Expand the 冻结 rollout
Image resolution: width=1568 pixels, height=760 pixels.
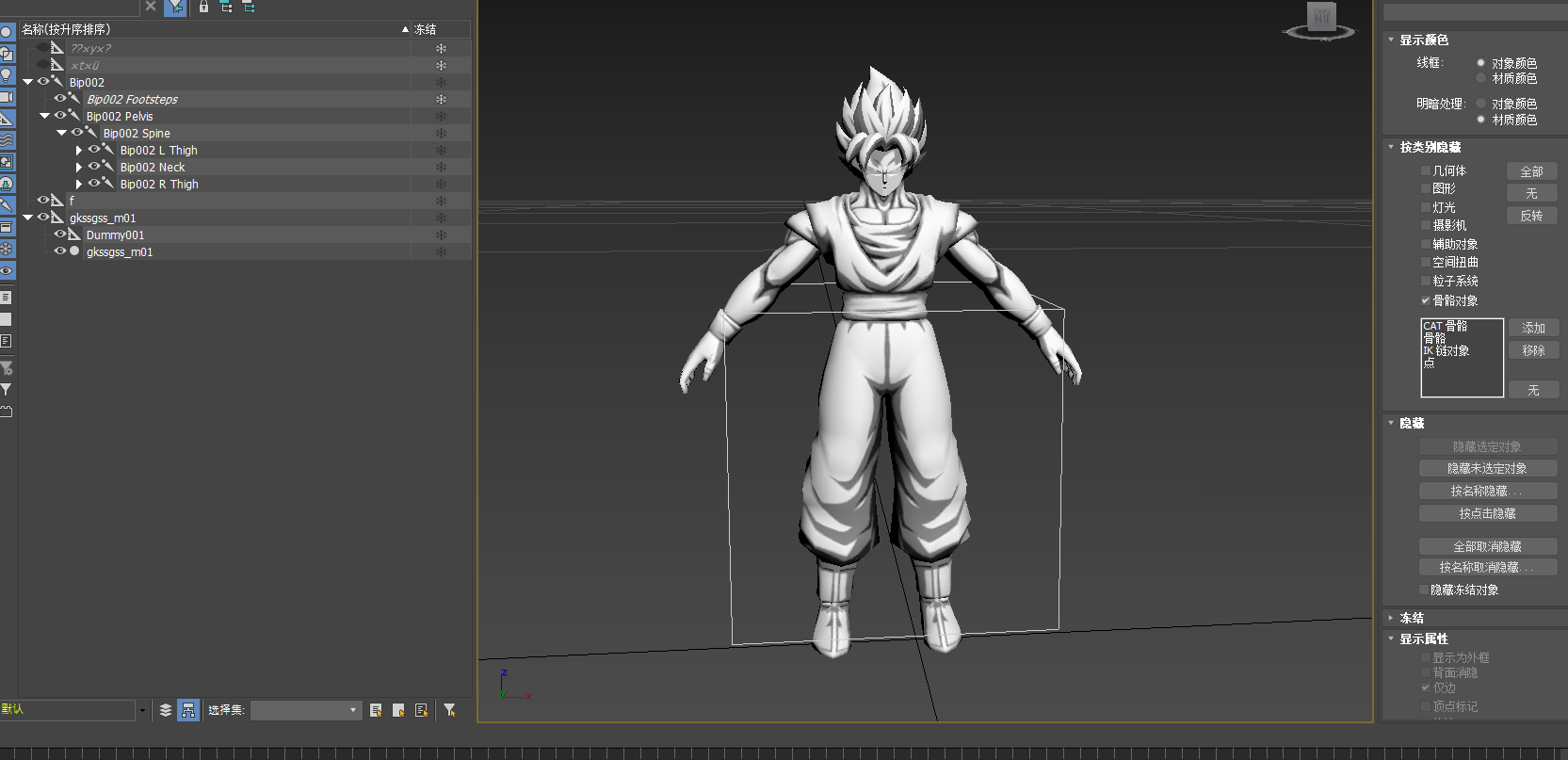click(1411, 618)
